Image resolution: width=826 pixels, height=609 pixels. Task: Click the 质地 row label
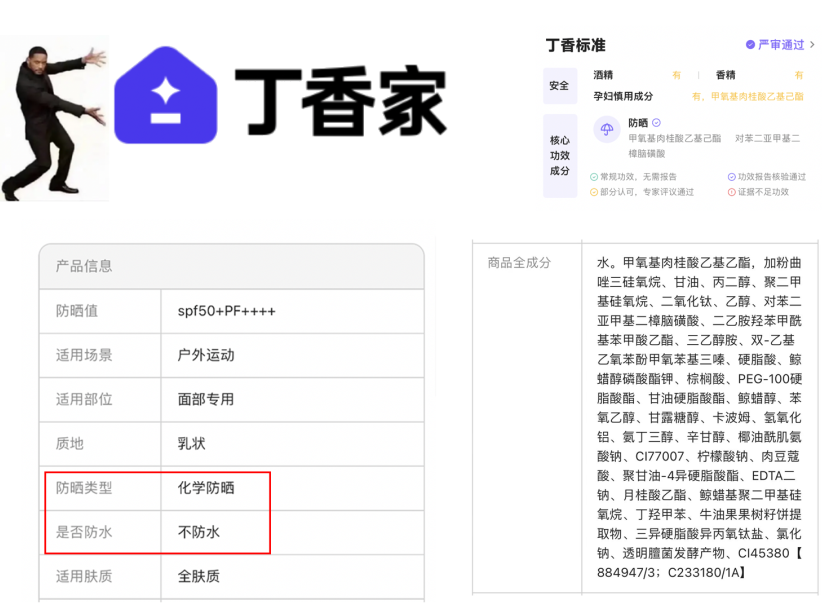pos(70,444)
